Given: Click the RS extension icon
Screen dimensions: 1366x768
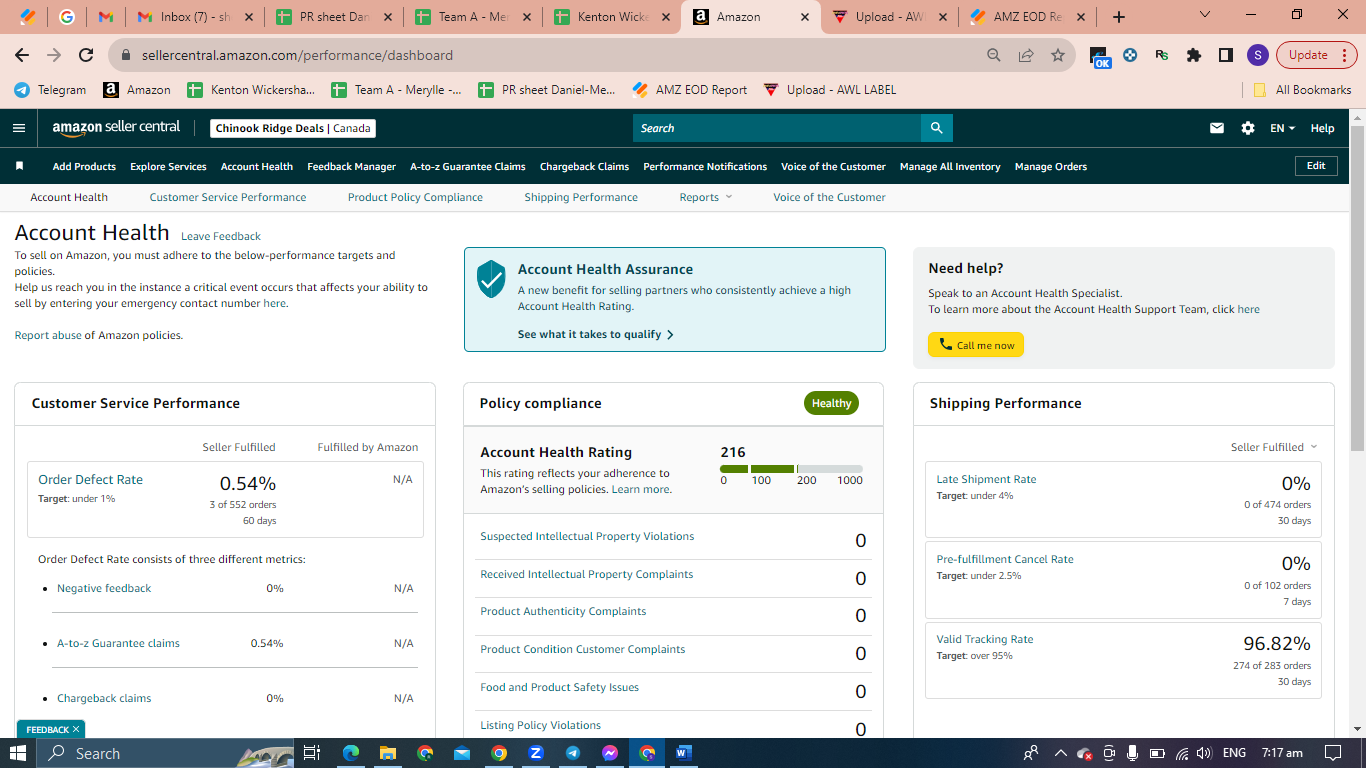Looking at the screenshot, I should 1162,55.
